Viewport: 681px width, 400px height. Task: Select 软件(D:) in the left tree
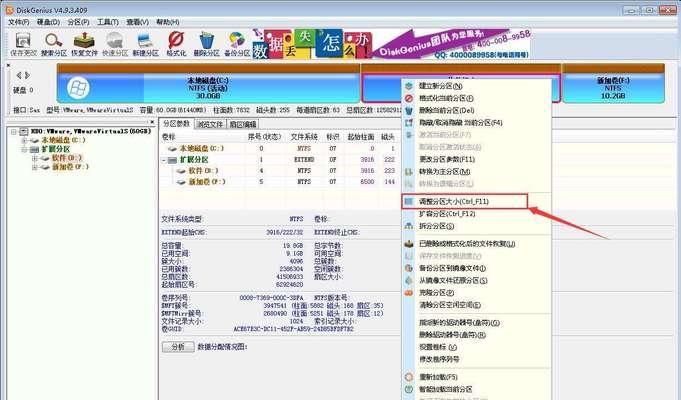(x=67, y=158)
